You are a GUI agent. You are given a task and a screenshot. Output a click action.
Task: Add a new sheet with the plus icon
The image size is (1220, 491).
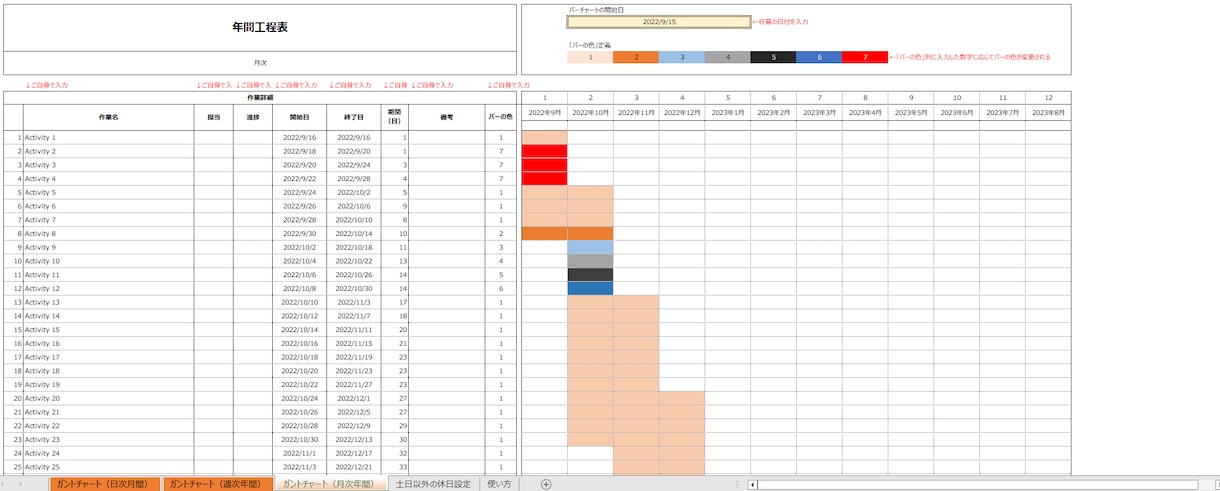546,484
